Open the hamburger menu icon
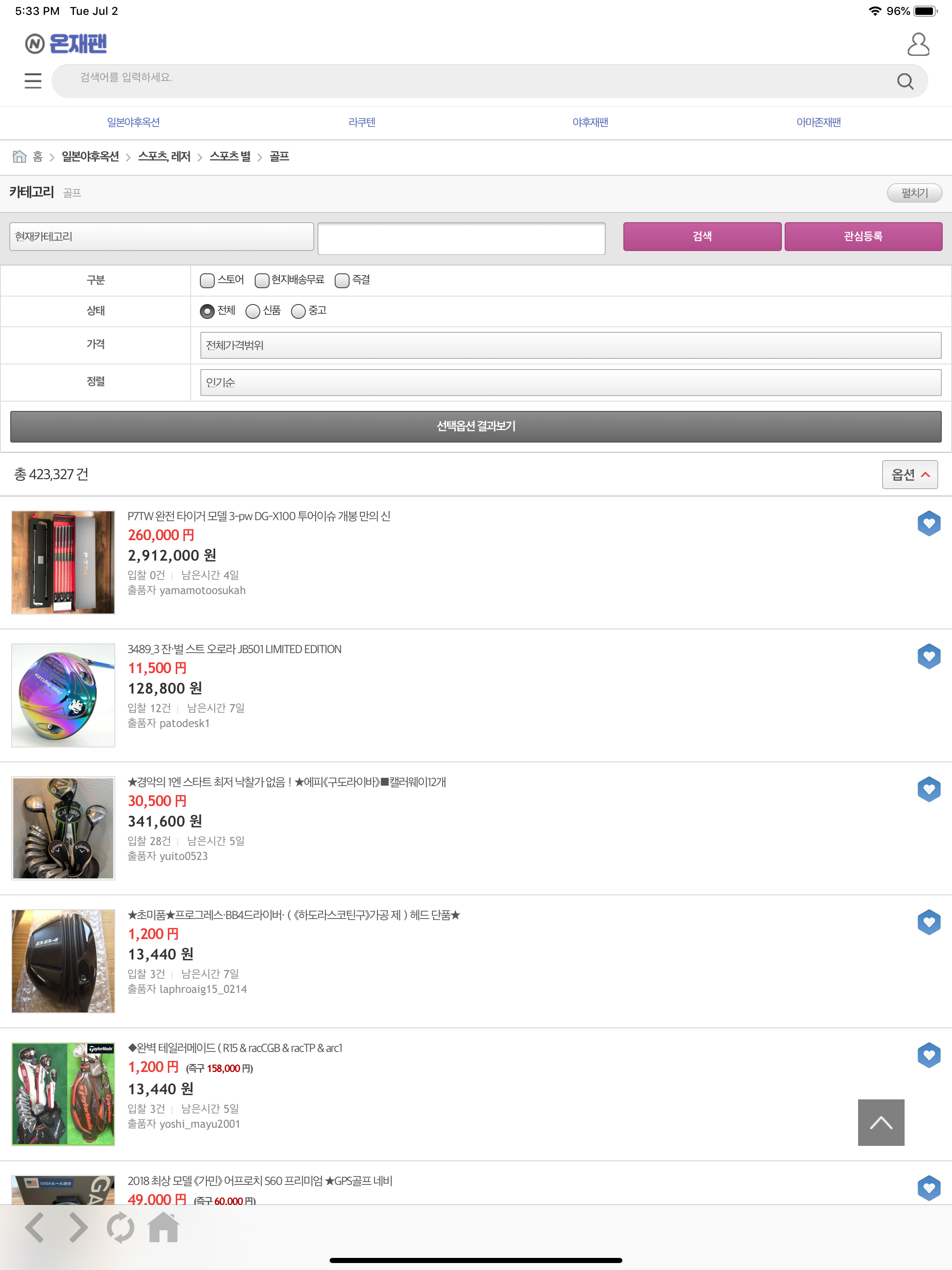Viewport: 952px width, 1270px height. point(33,81)
